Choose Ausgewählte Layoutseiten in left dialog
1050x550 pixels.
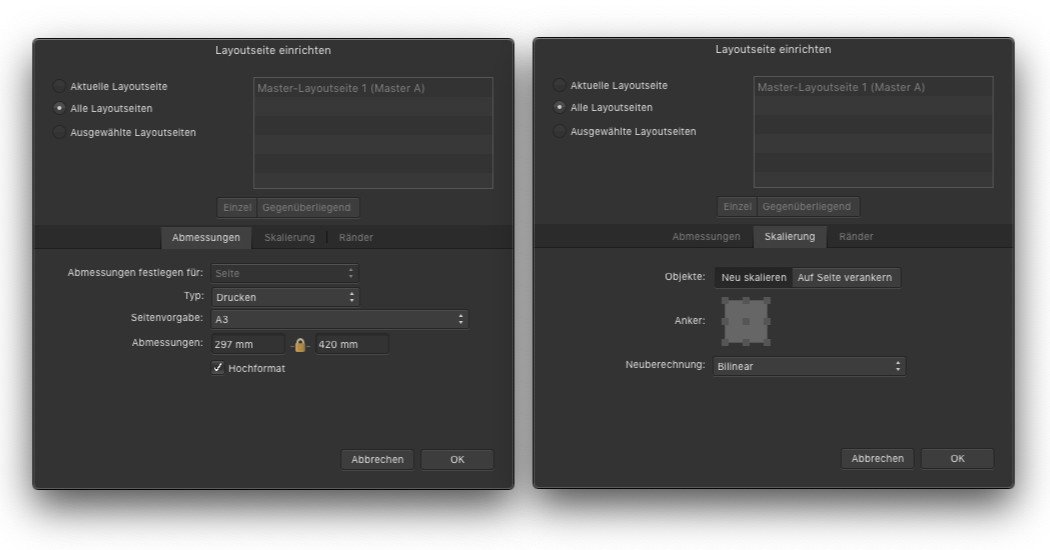(x=59, y=132)
